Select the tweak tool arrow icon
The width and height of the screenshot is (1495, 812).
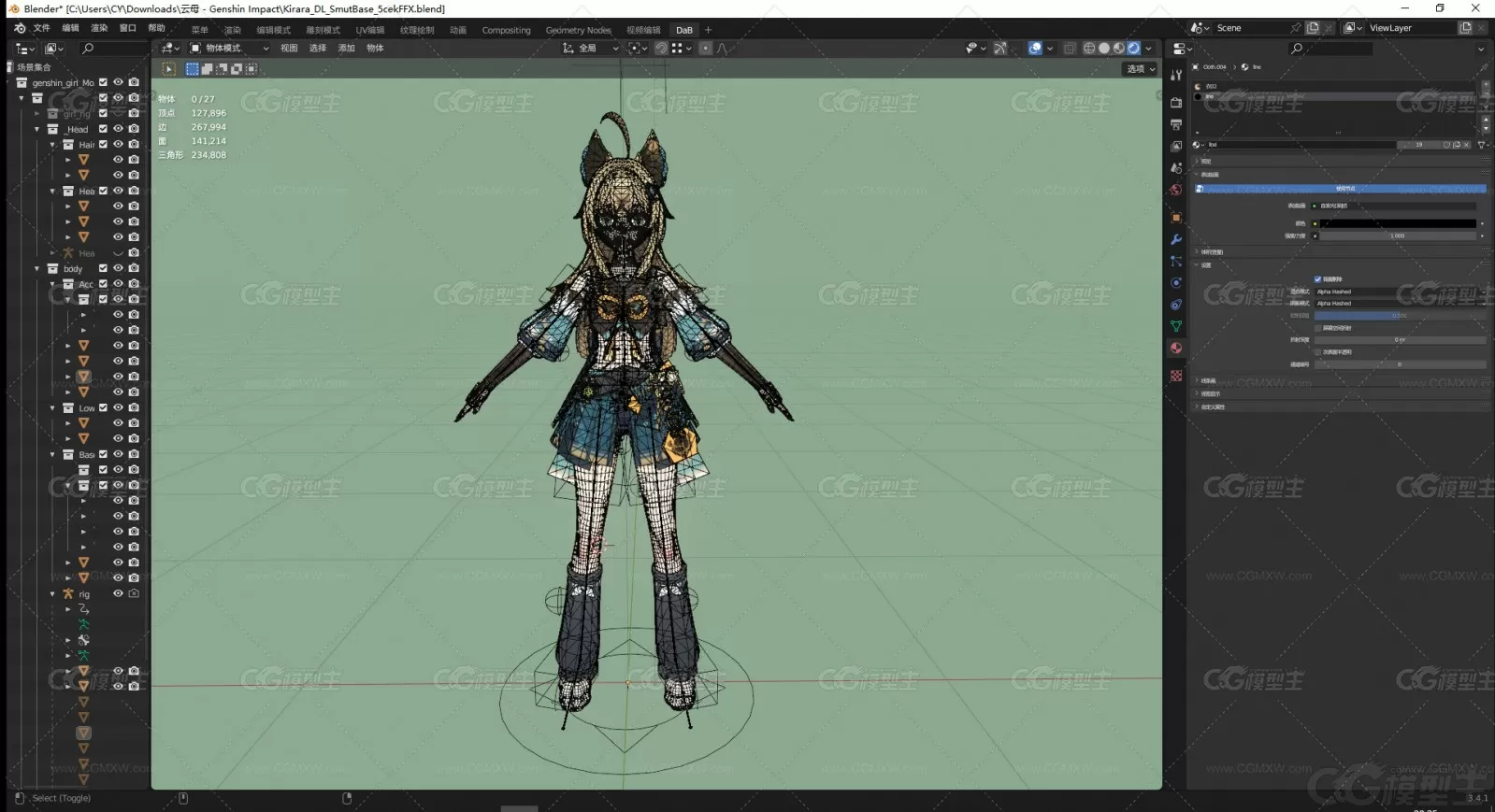tap(168, 69)
